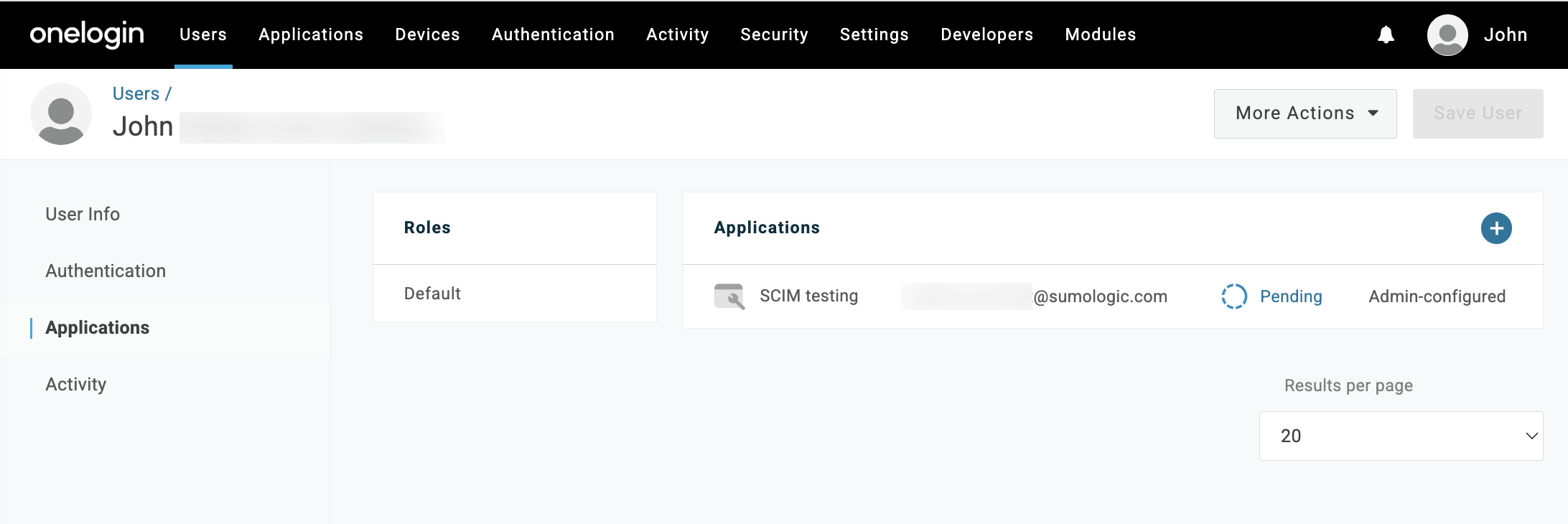1568x524 pixels.
Task: Open the Developers menu
Action: [x=986, y=34]
